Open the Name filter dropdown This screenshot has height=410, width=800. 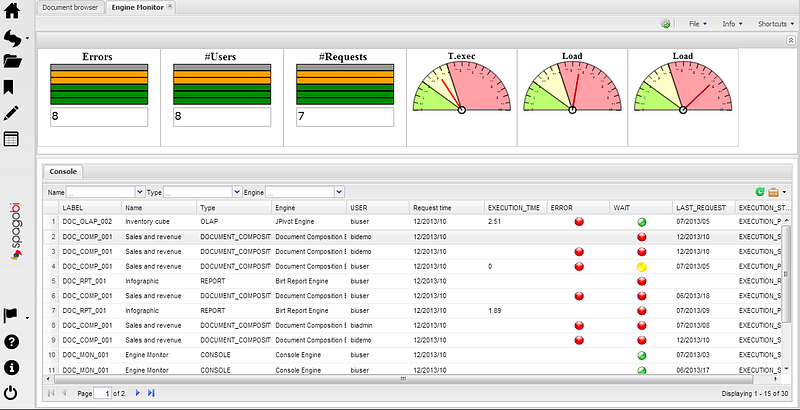pos(140,192)
